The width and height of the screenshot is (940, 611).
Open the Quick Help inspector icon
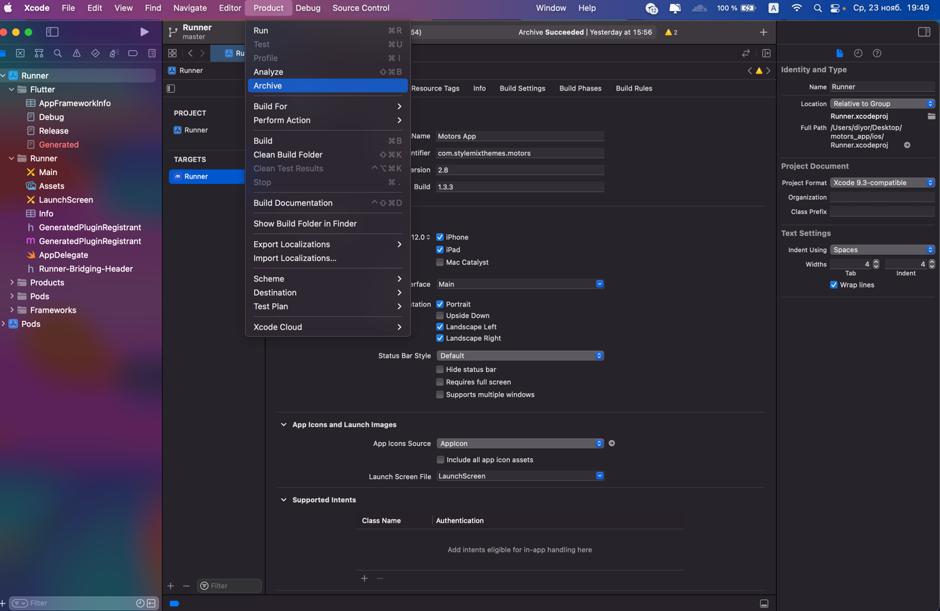(877, 53)
